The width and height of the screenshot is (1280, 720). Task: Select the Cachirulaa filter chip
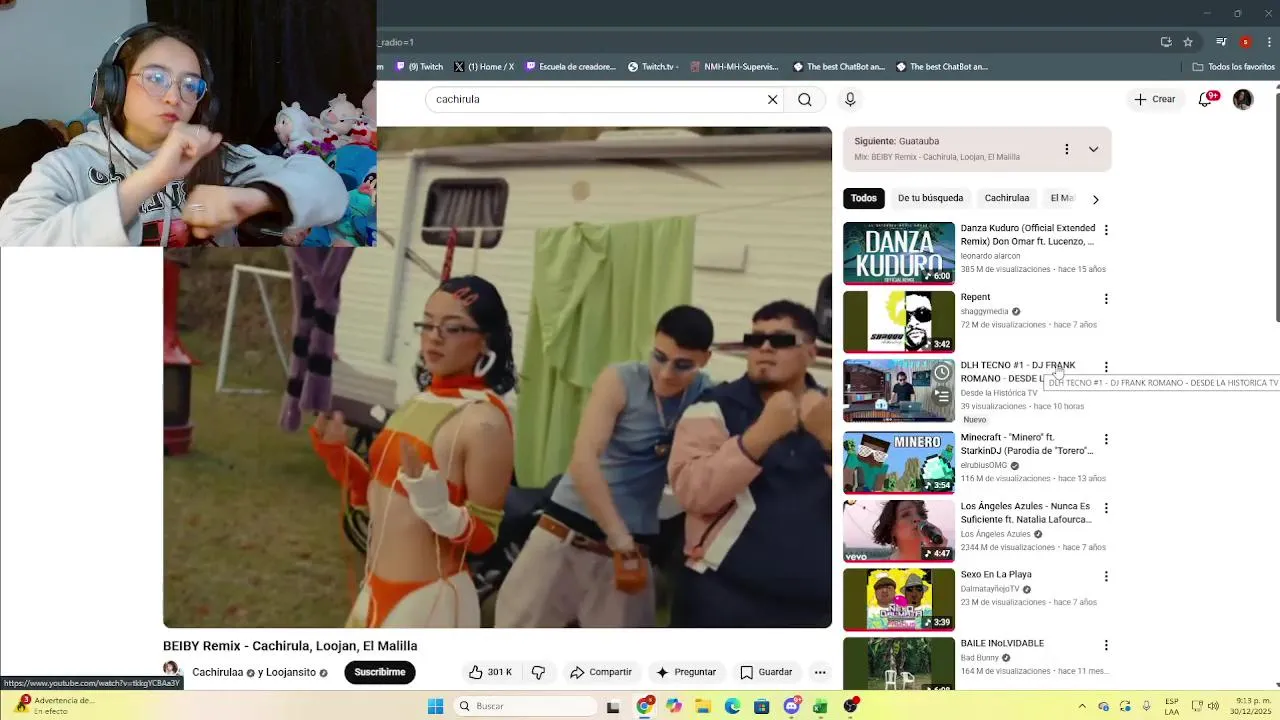point(1006,198)
